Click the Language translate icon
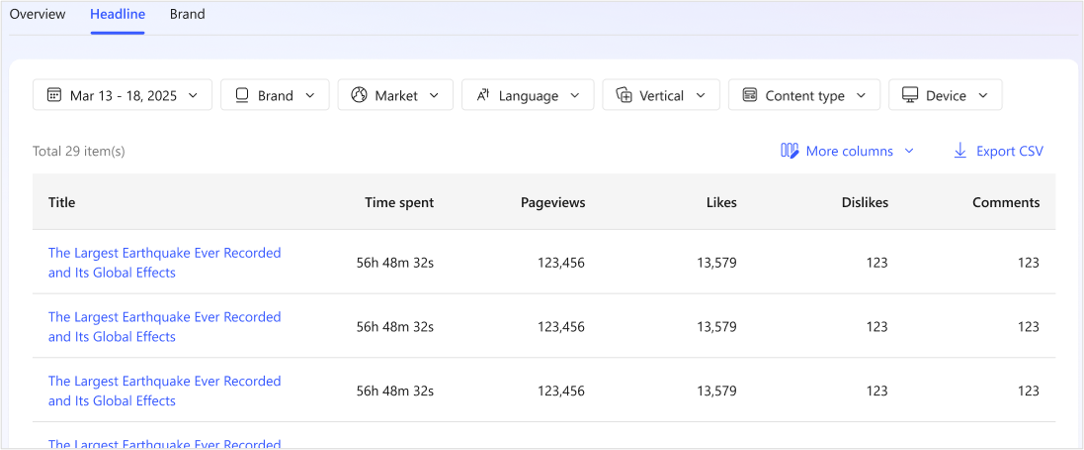Viewport: 1084px width, 450px height. (482, 96)
